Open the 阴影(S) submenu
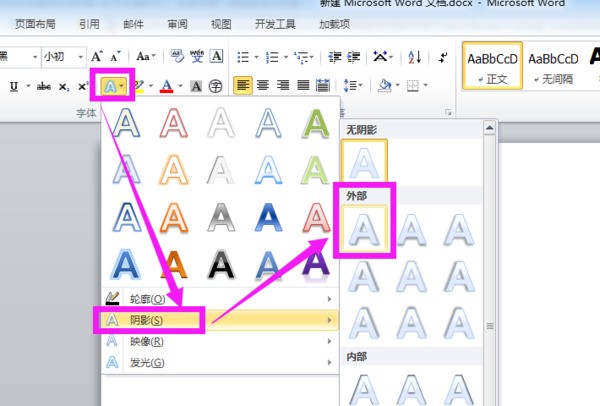The width and height of the screenshot is (600, 406). pyautogui.click(x=220, y=320)
